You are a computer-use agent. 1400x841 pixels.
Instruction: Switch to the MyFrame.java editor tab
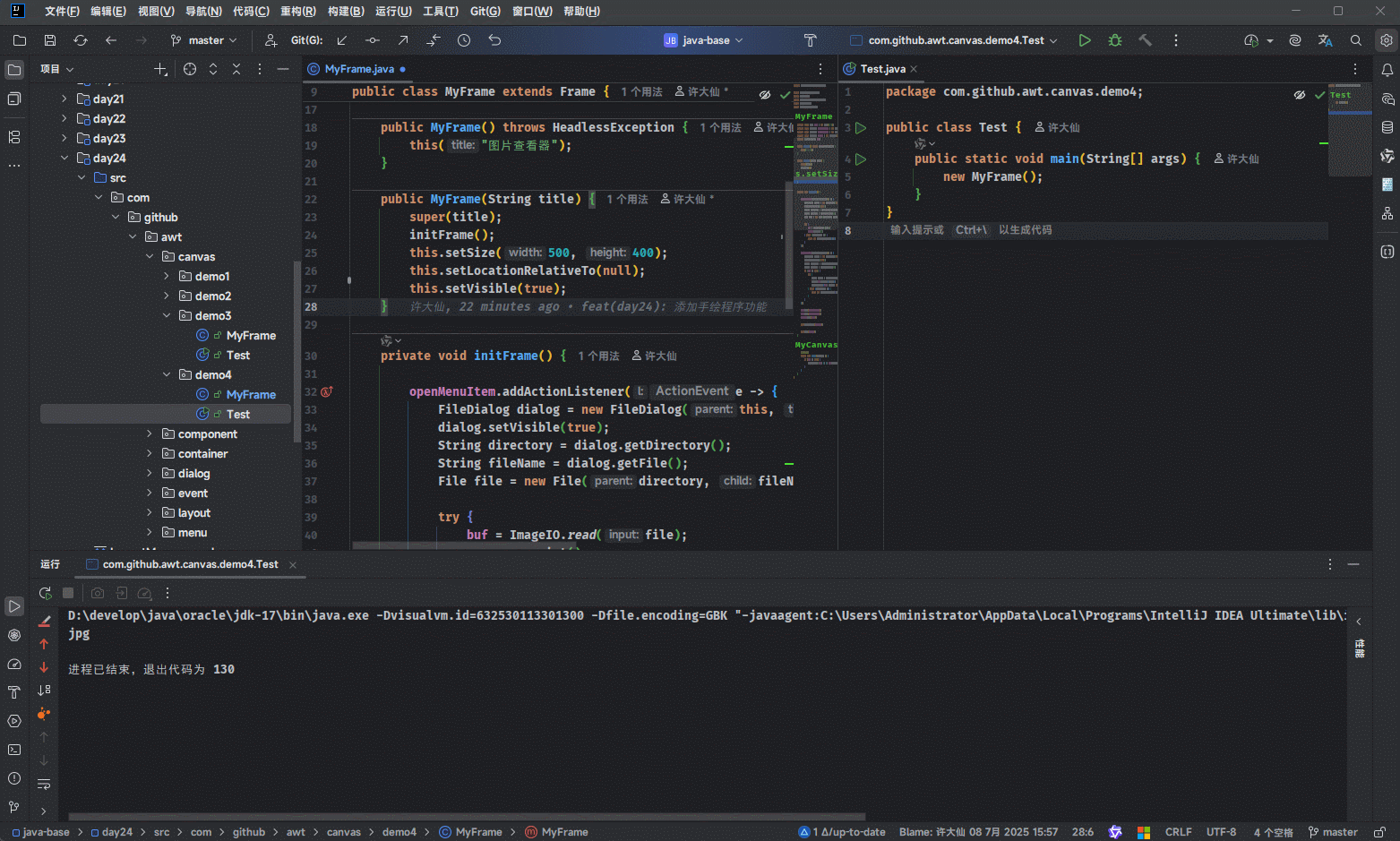tap(358, 69)
